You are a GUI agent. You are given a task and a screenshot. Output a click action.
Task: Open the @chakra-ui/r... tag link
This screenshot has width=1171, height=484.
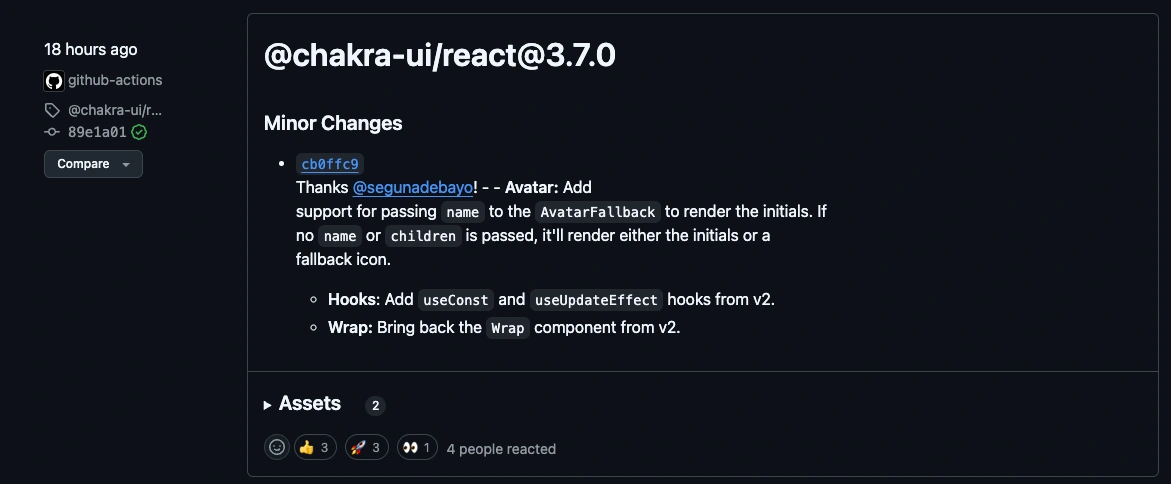point(115,110)
